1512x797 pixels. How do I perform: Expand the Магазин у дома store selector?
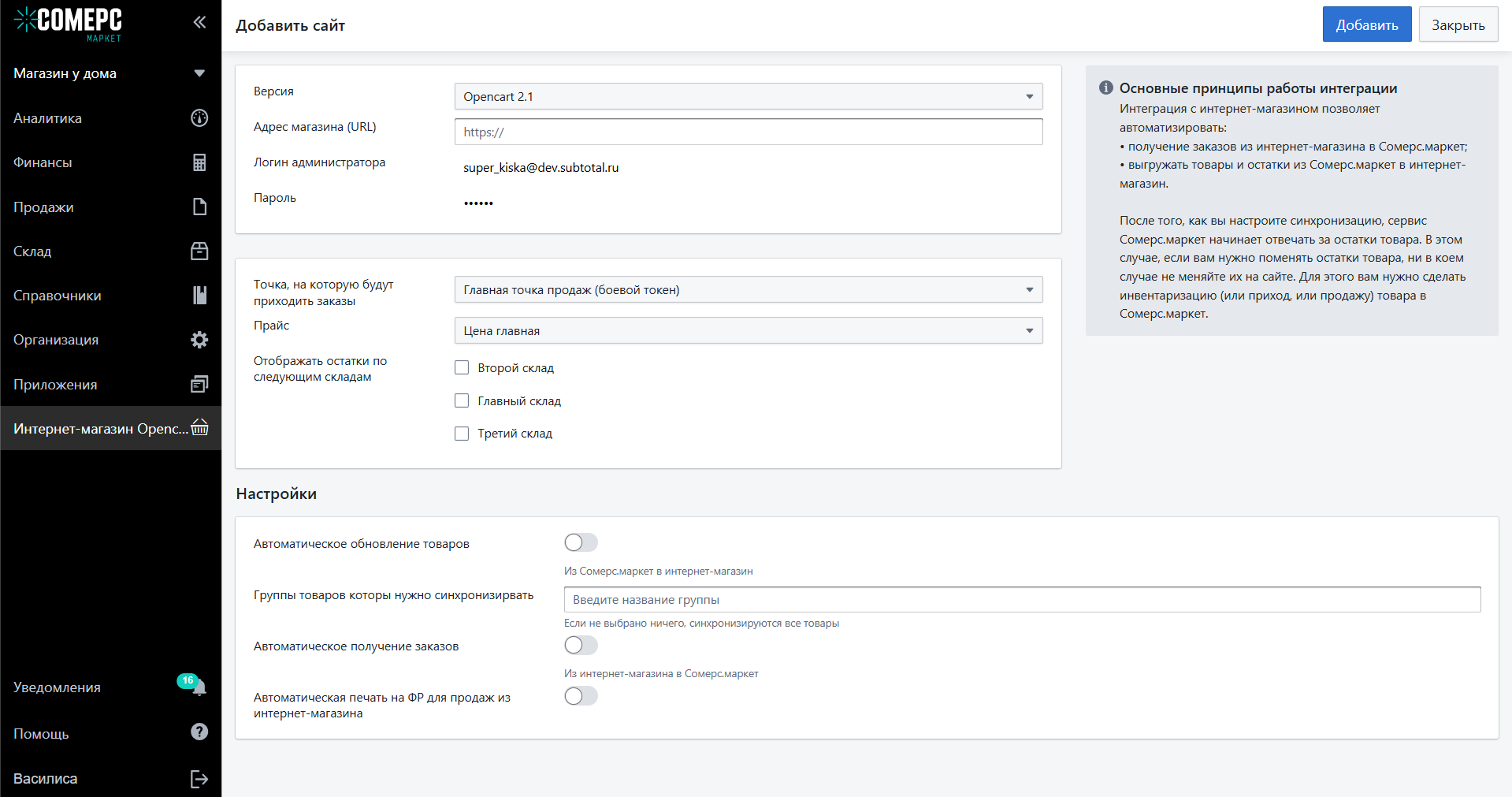click(x=110, y=73)
